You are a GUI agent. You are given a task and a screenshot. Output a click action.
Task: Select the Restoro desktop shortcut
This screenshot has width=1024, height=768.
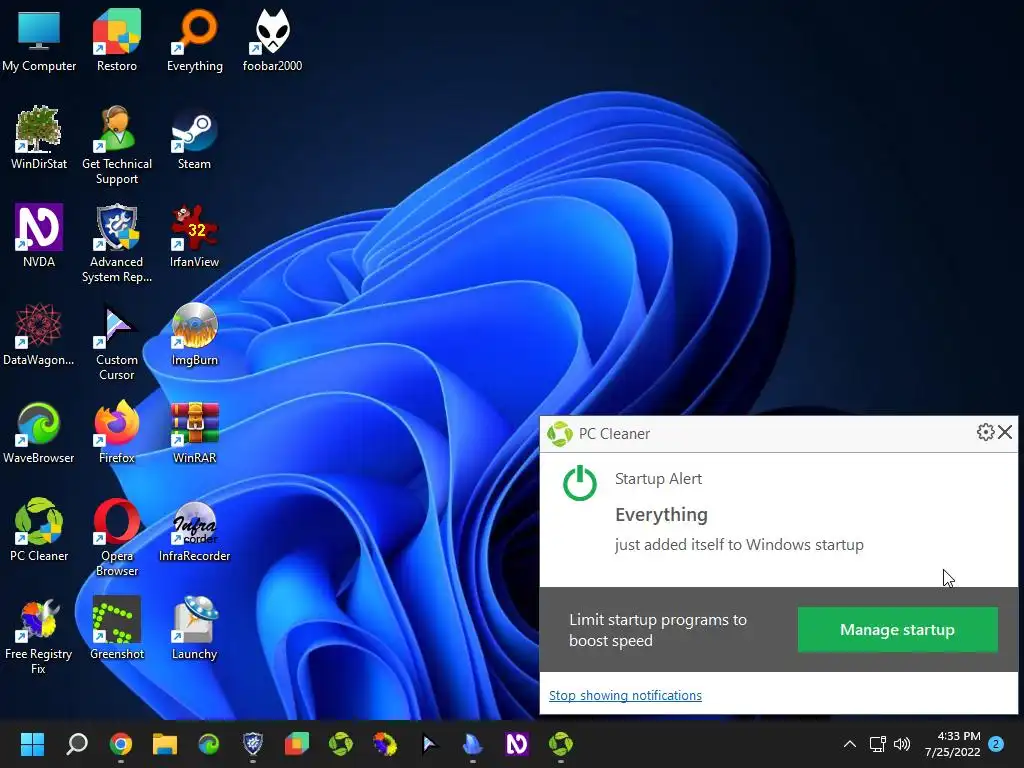point(116,40)
